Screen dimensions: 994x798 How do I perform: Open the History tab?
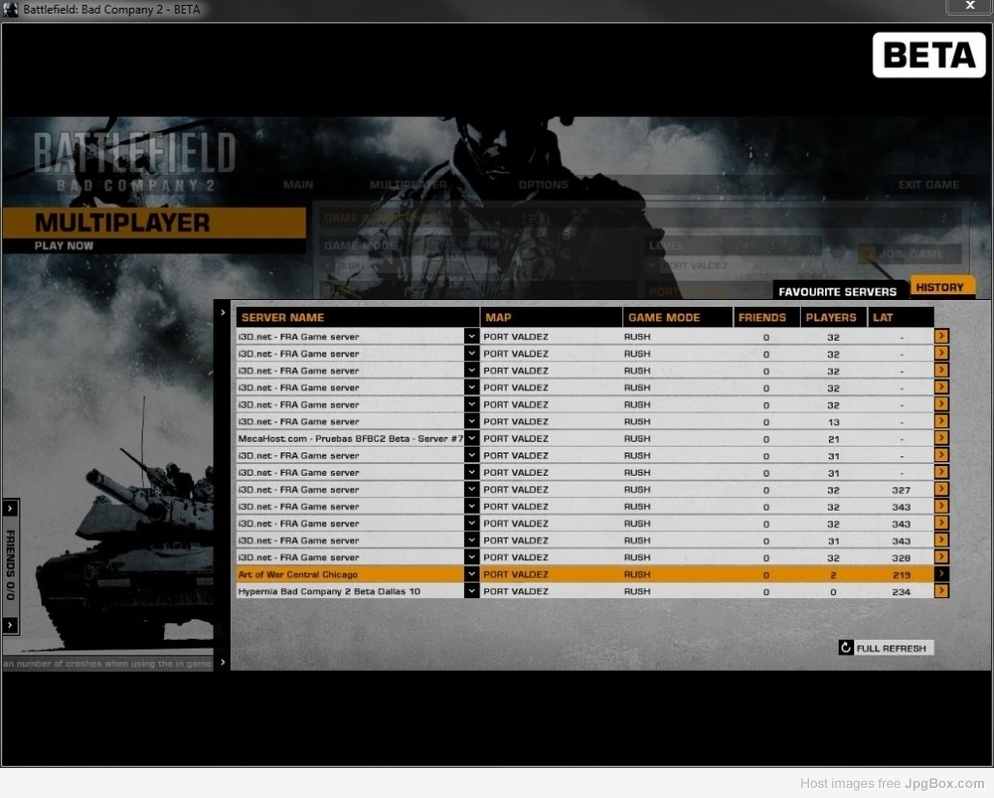click(x=941, y=287)
